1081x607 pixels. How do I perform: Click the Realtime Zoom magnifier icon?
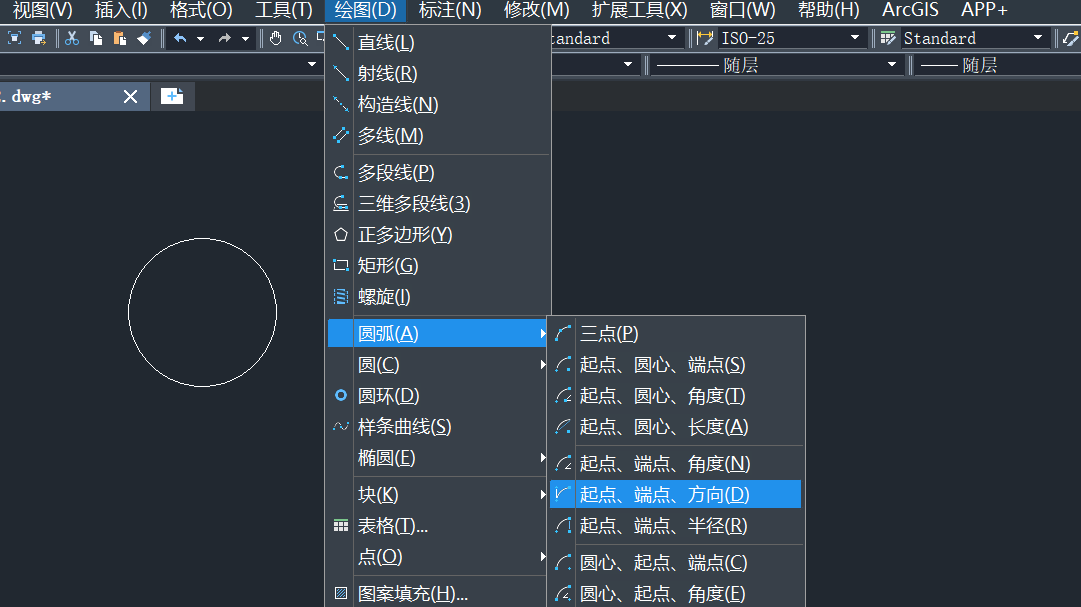pos(300,38)
